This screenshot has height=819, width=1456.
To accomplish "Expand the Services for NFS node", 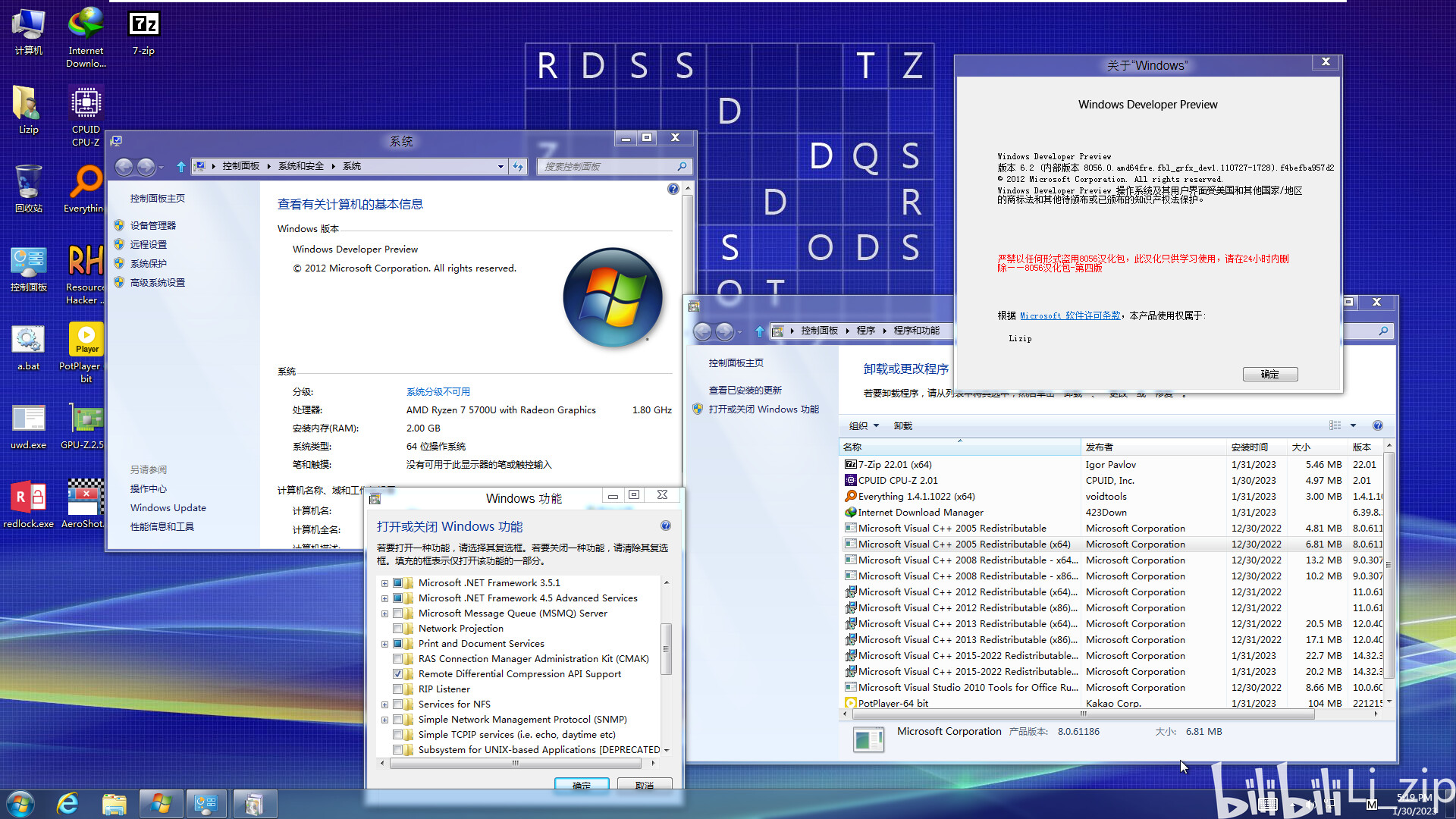I will pyautogui.click(x=384, y=704).
